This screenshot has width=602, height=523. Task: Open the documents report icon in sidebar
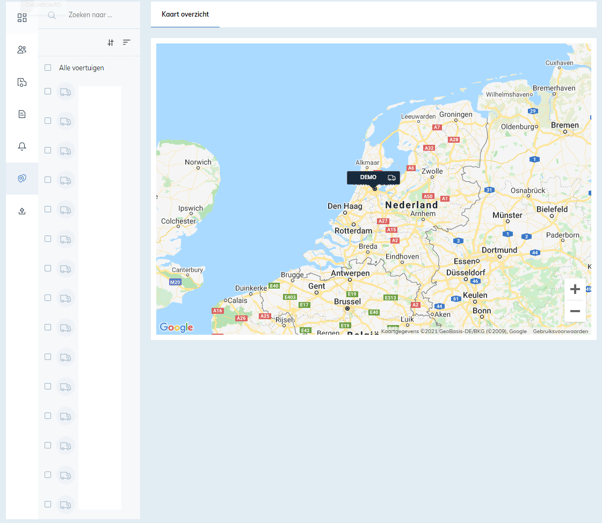click(22, 114)
